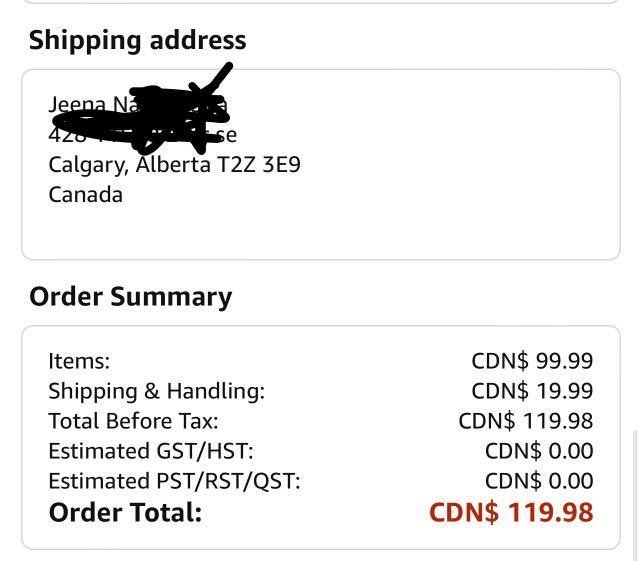
Task: Click the CDN$ 99.99 items amount
Action: (x=532, y=361)
